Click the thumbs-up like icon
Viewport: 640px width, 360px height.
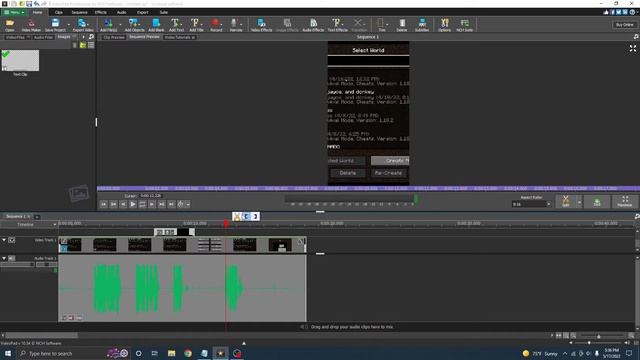coord(606,12)
